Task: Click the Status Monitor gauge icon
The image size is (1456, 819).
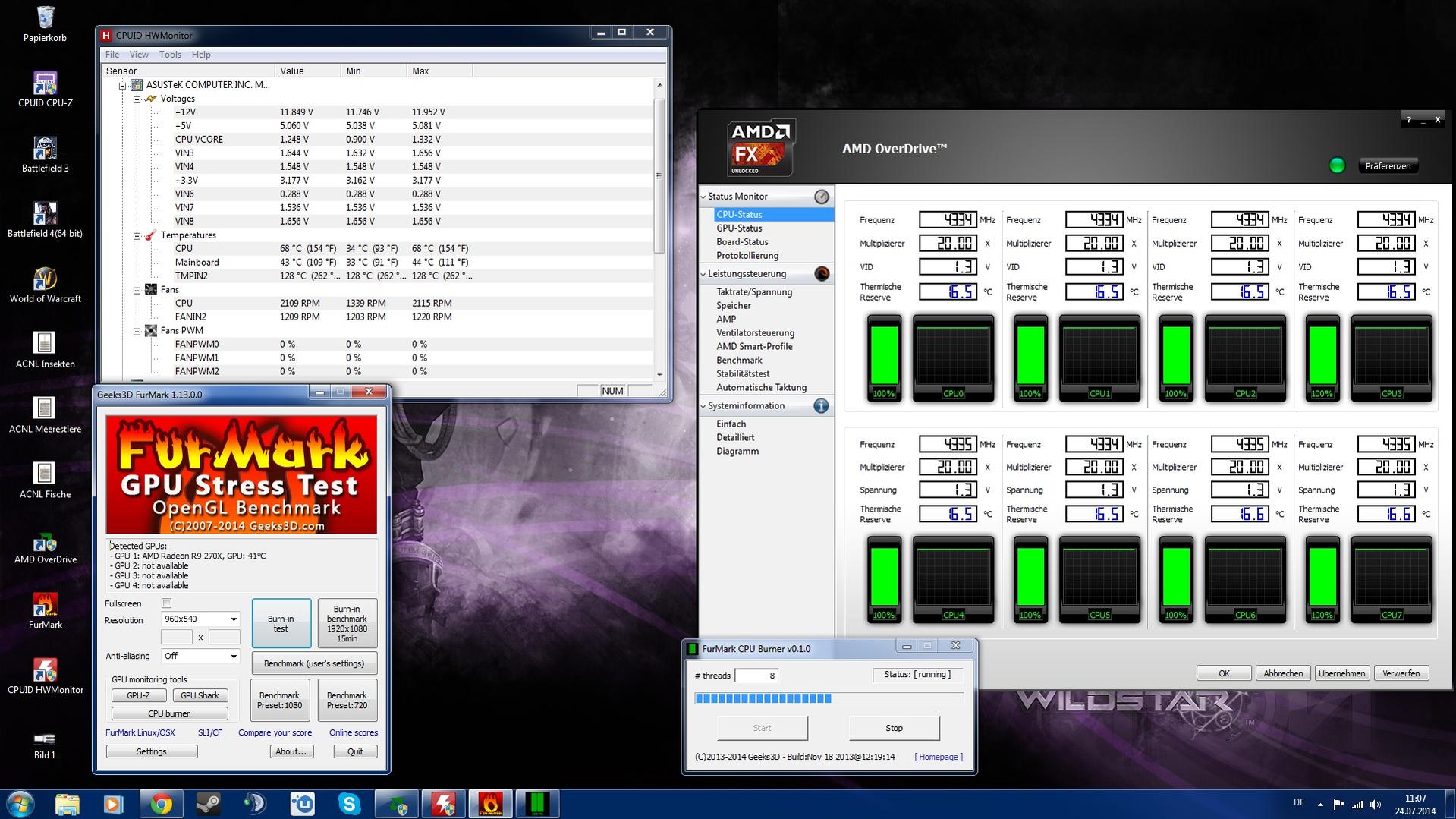Action: (x=822, y=197)
